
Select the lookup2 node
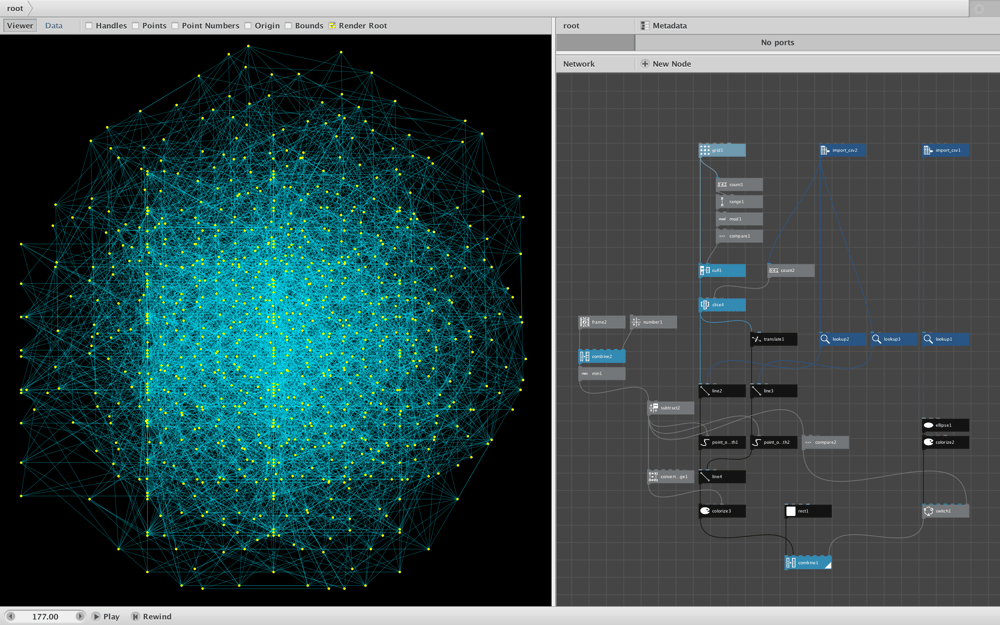[842, 339]
